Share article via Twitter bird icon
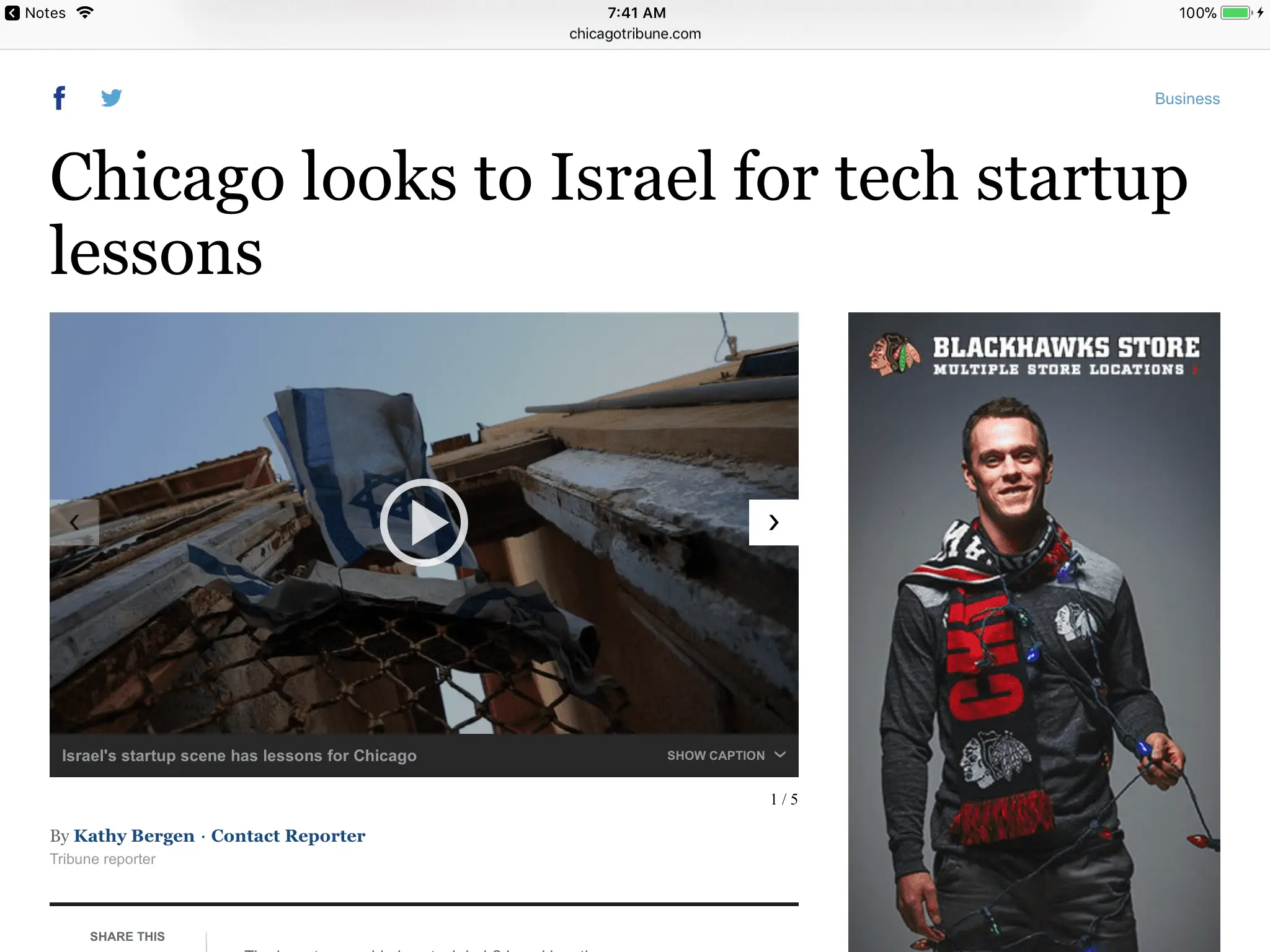1270x952 pixels. tap(112, 98)
